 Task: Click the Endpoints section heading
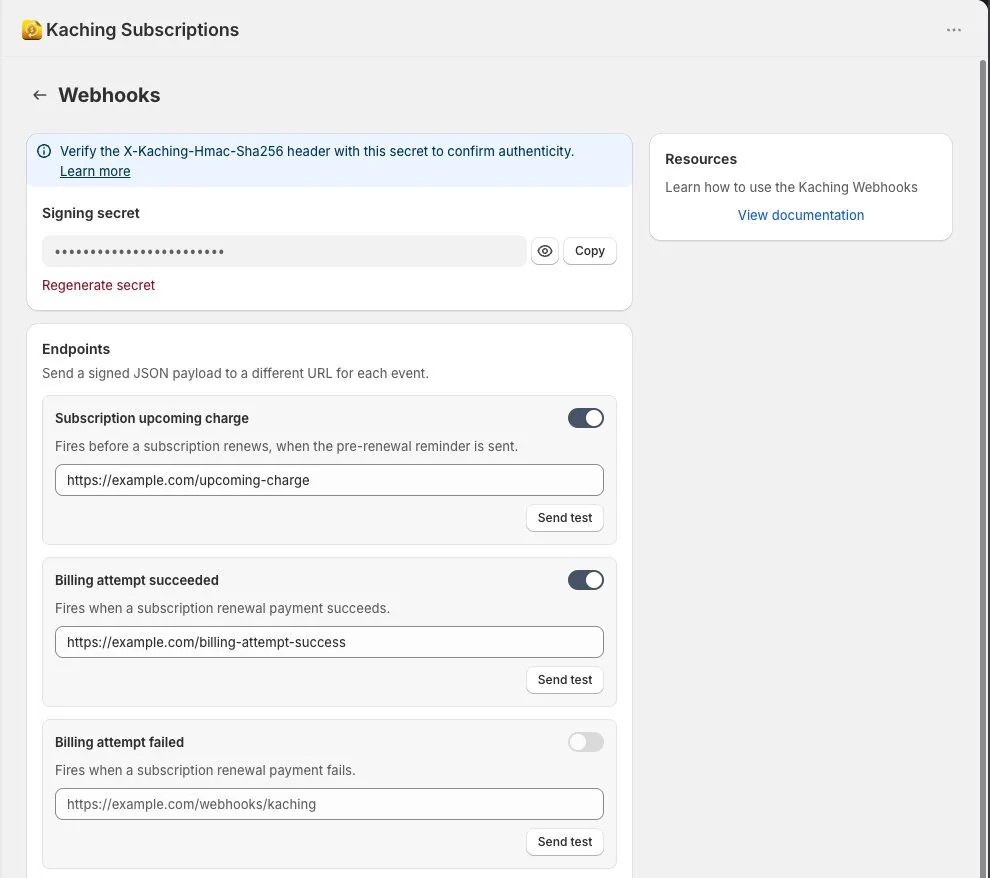tap(76, 349)
